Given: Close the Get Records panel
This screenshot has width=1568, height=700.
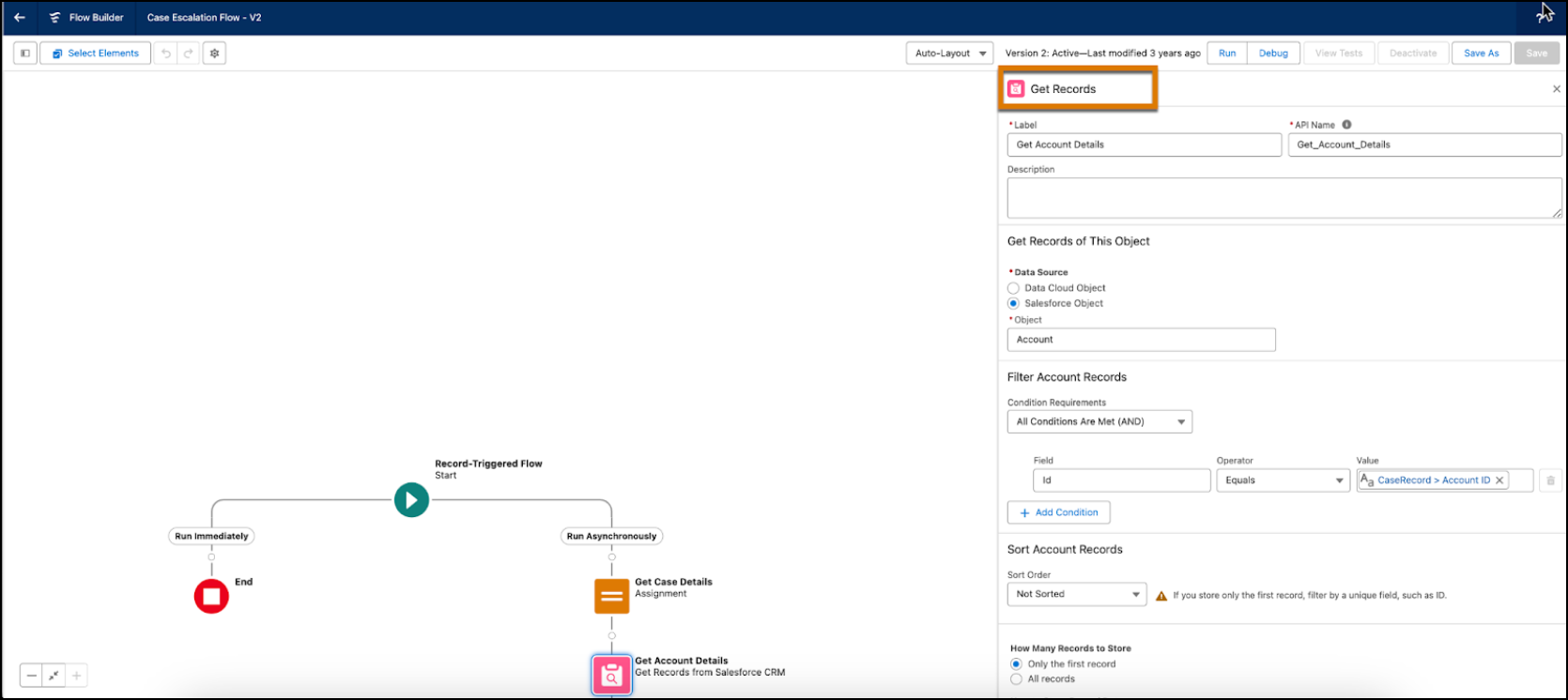Looking at the screenshot, I should click(1557, 89).
